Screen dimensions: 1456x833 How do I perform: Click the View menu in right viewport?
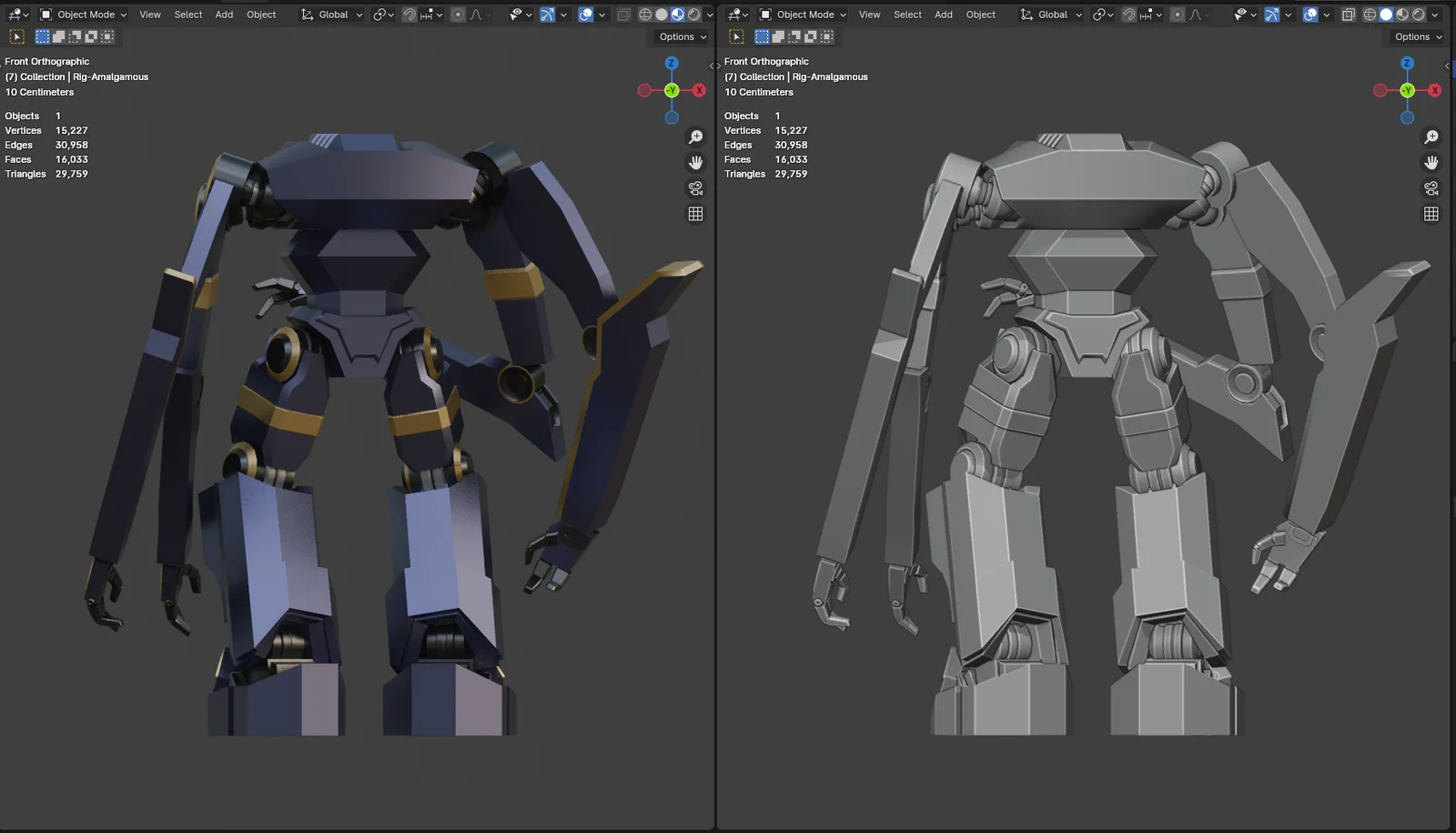pos(869,15)
